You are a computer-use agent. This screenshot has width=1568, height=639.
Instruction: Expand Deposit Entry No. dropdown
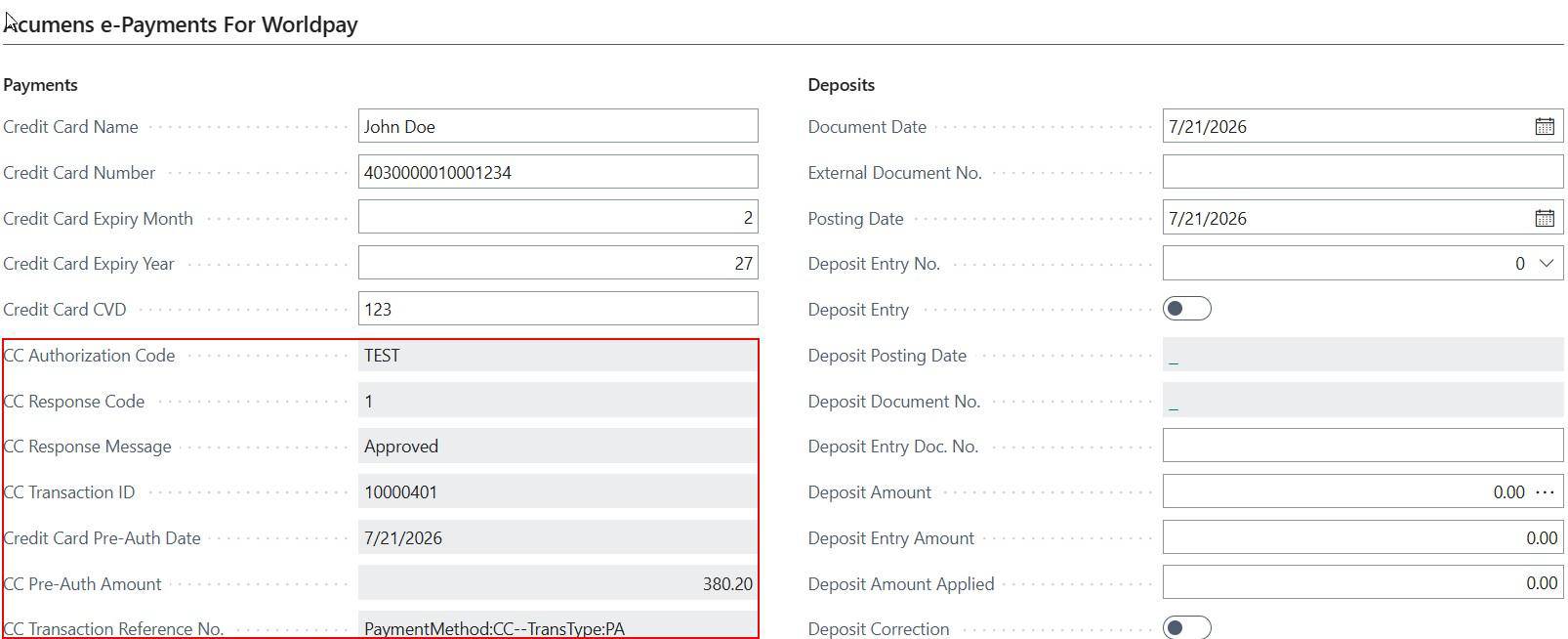tap(1547, 263)
